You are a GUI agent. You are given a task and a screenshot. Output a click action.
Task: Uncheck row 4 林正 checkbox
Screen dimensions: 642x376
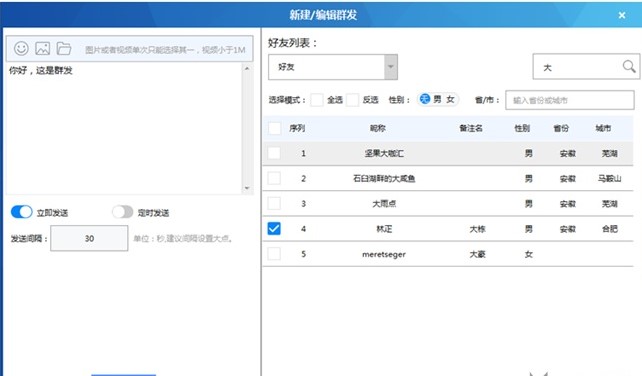274,229
